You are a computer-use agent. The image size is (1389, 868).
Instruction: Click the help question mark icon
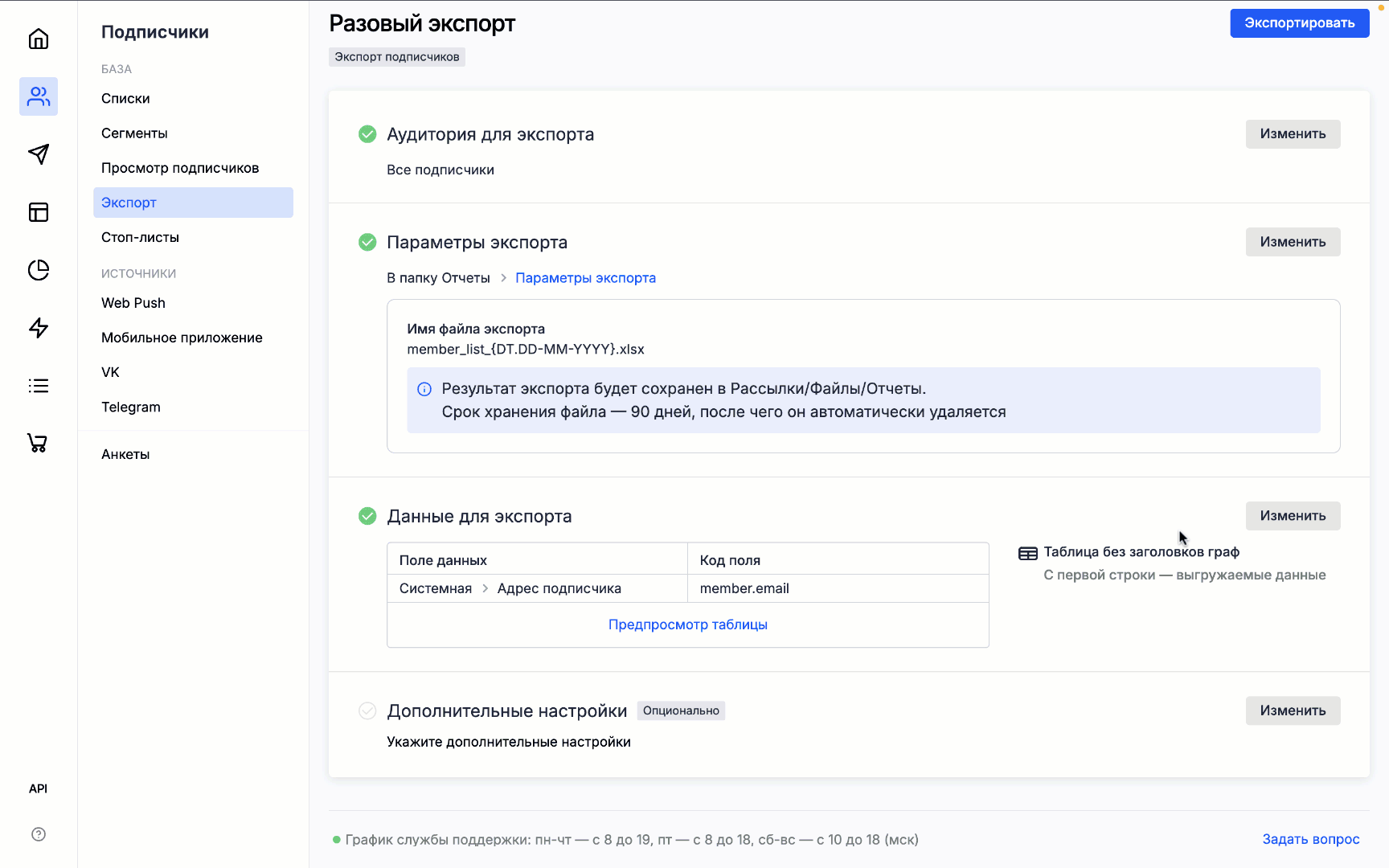(x=39, y=834)
